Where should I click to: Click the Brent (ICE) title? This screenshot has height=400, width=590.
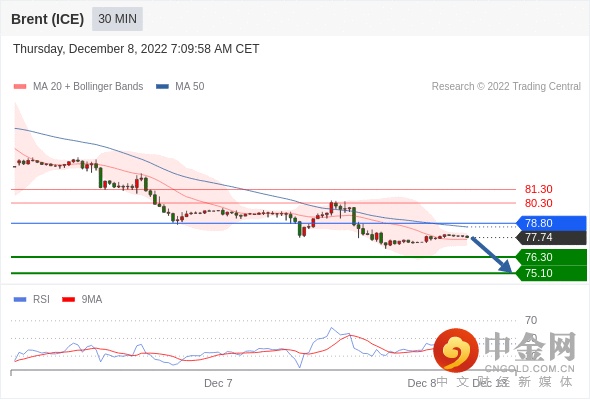47,19
